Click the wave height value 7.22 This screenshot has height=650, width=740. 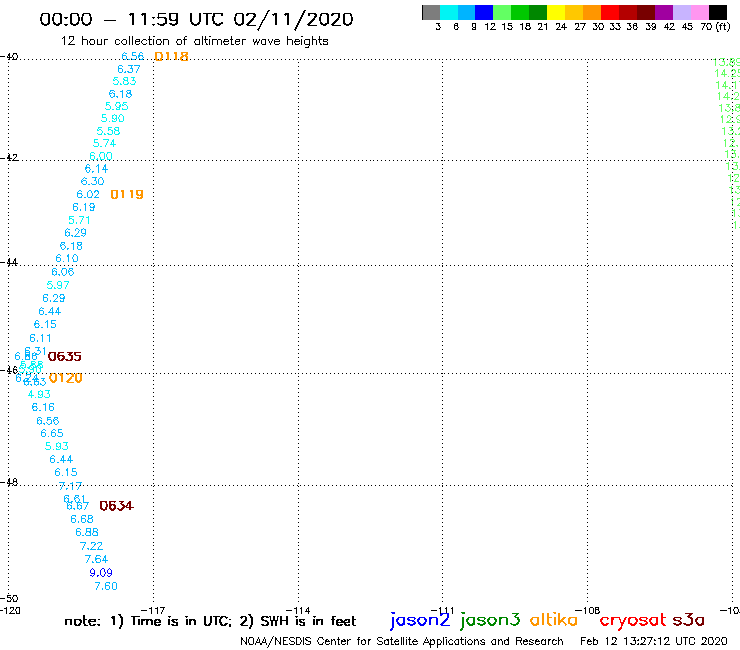click(x=92, y=546)
